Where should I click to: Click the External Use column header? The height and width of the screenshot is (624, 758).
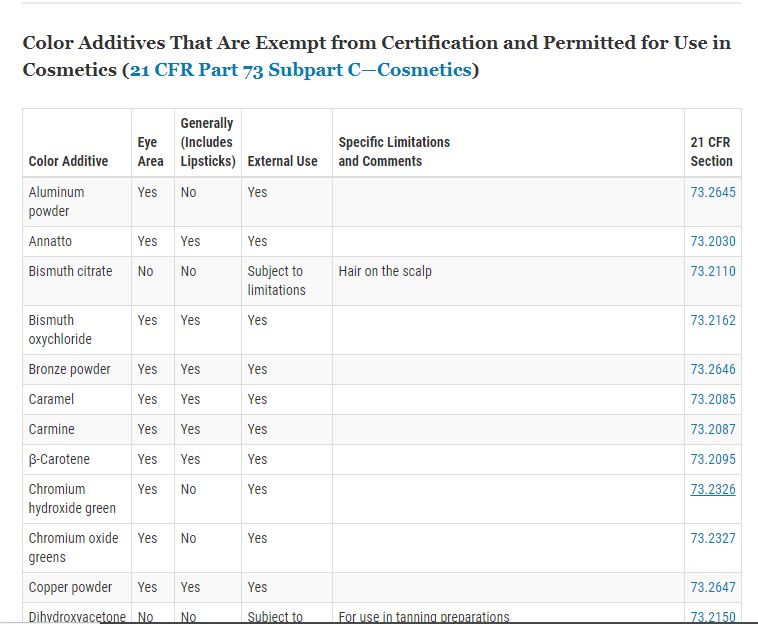point(282,161)
